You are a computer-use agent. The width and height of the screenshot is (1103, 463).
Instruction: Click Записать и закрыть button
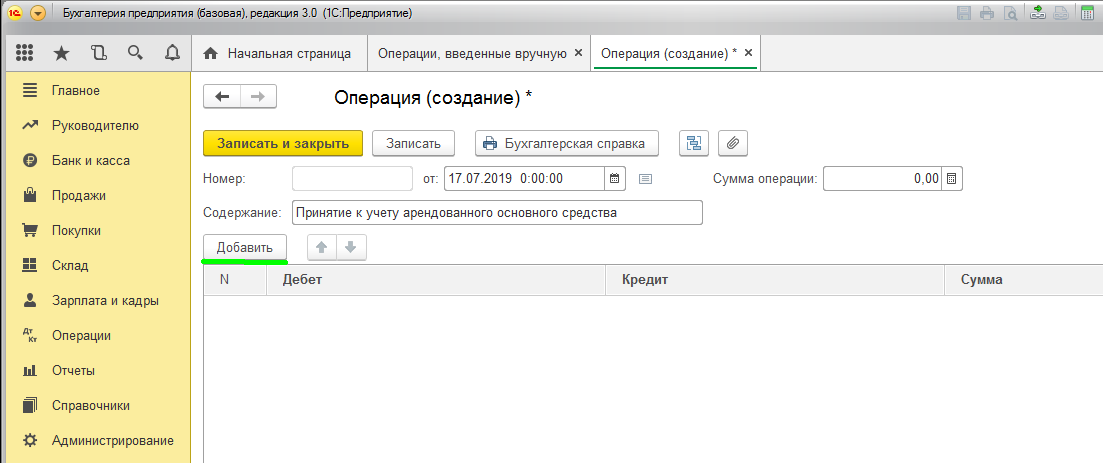tap(283, 143)
